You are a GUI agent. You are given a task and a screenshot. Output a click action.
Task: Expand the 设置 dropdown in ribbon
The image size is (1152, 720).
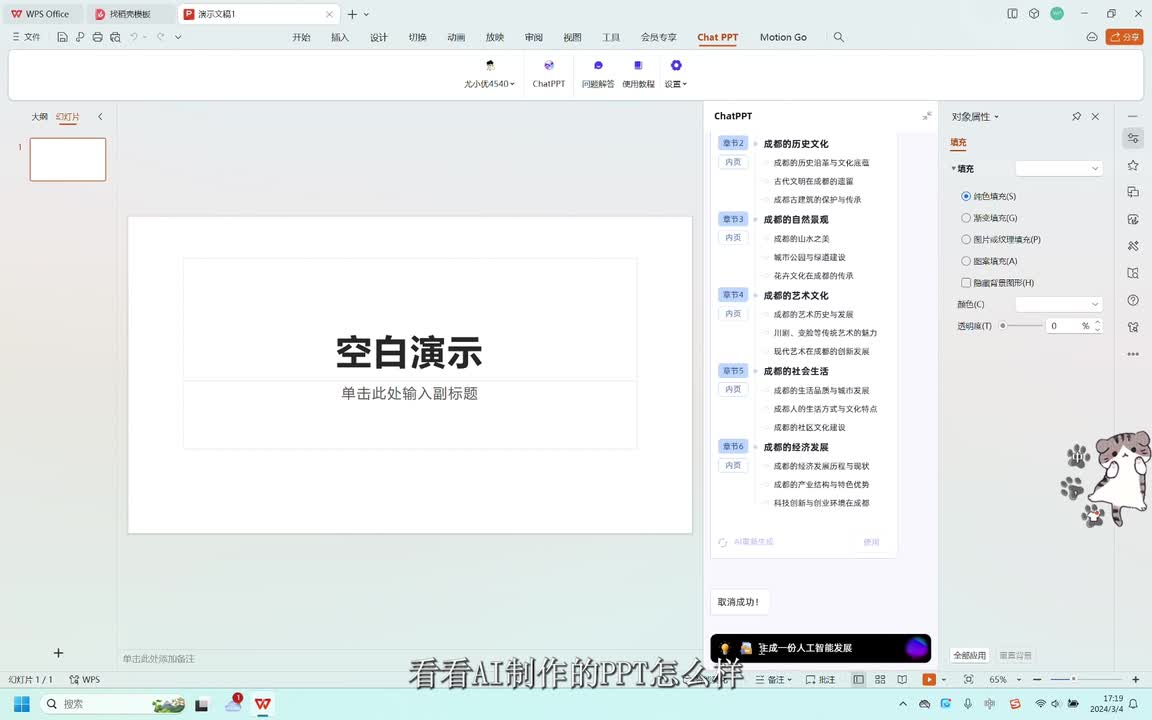pos(676,84)
